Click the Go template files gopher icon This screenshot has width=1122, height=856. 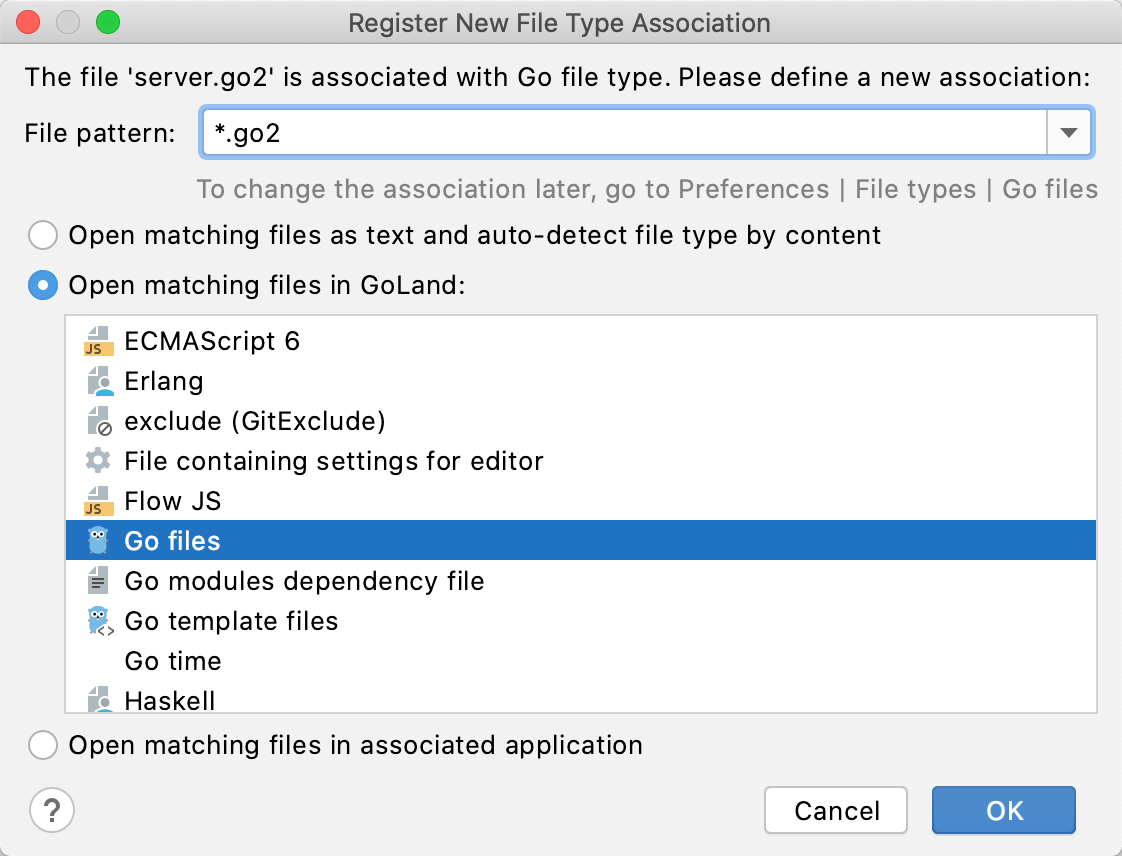tap(98, 621)
